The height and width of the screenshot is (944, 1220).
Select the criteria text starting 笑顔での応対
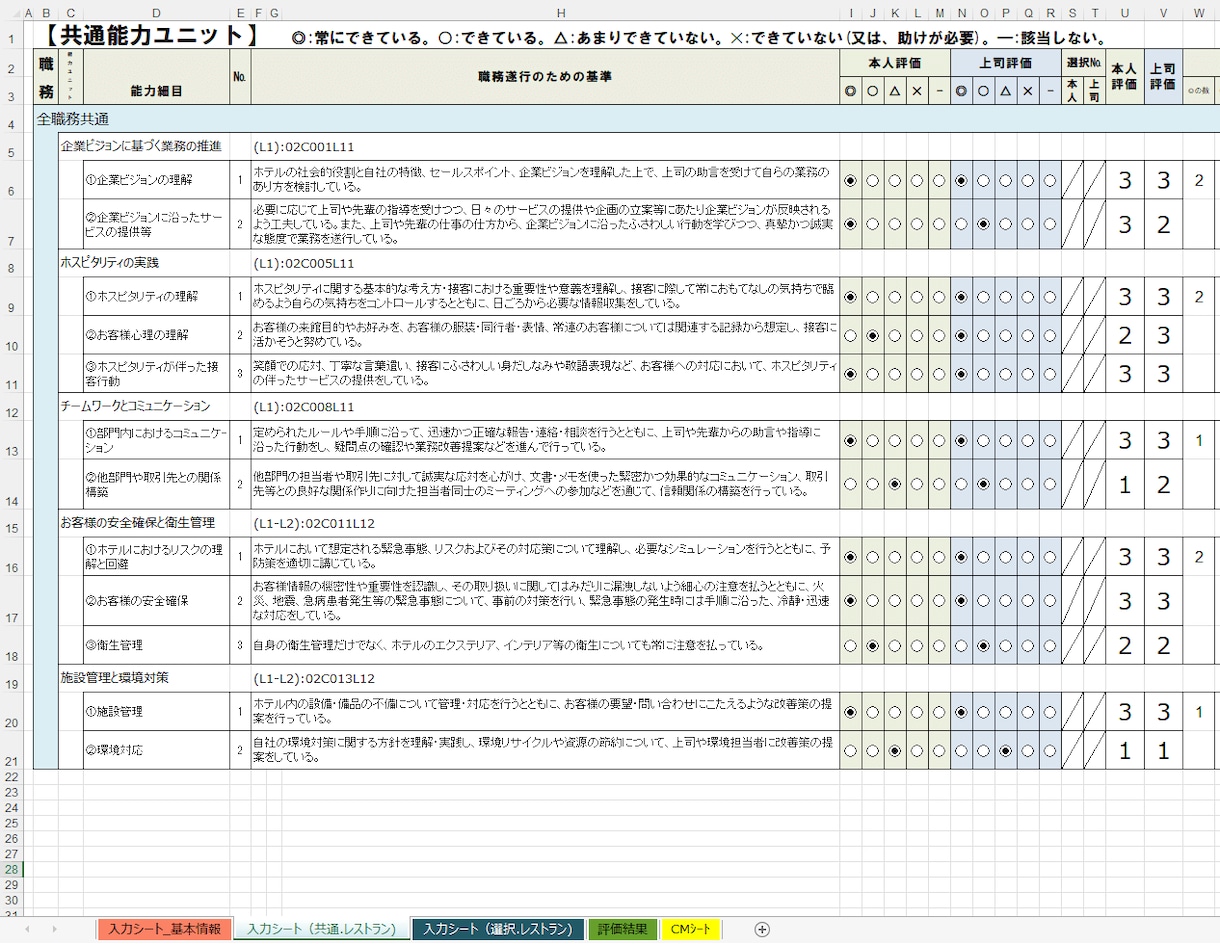[x=545, y=374]
